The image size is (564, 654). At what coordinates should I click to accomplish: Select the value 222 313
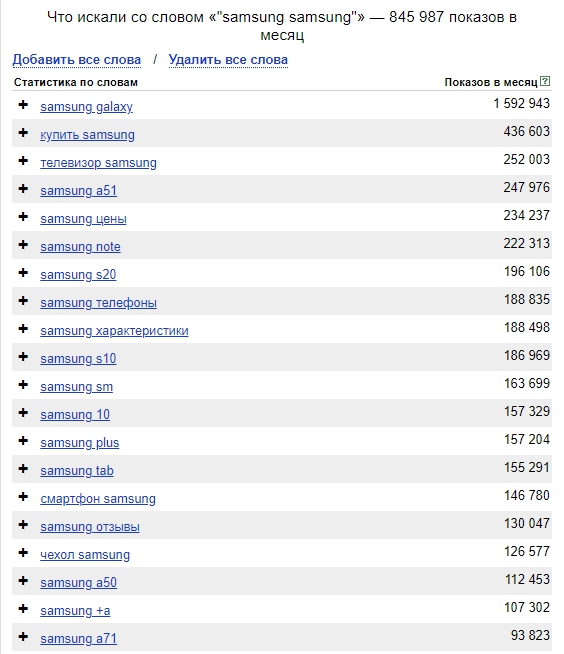526,243
